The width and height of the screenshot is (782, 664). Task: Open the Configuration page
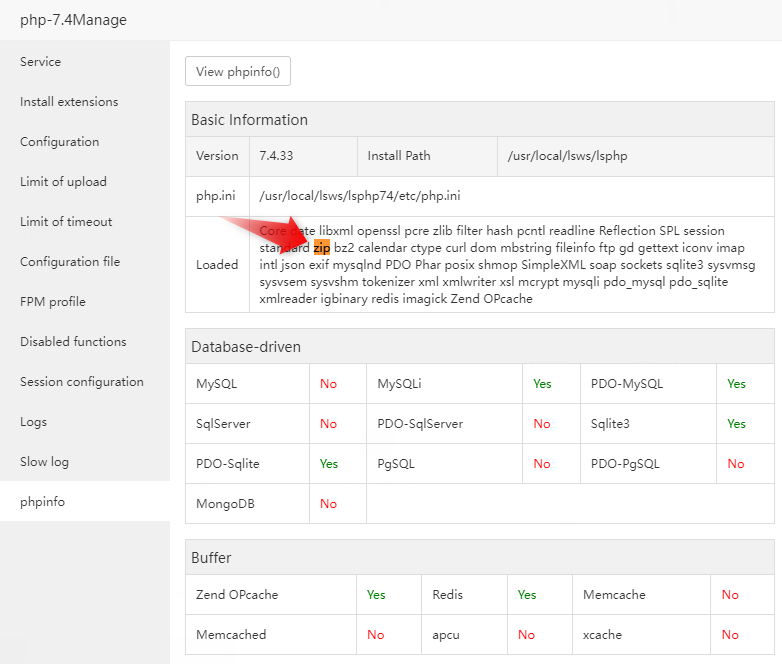pos(59,142)
